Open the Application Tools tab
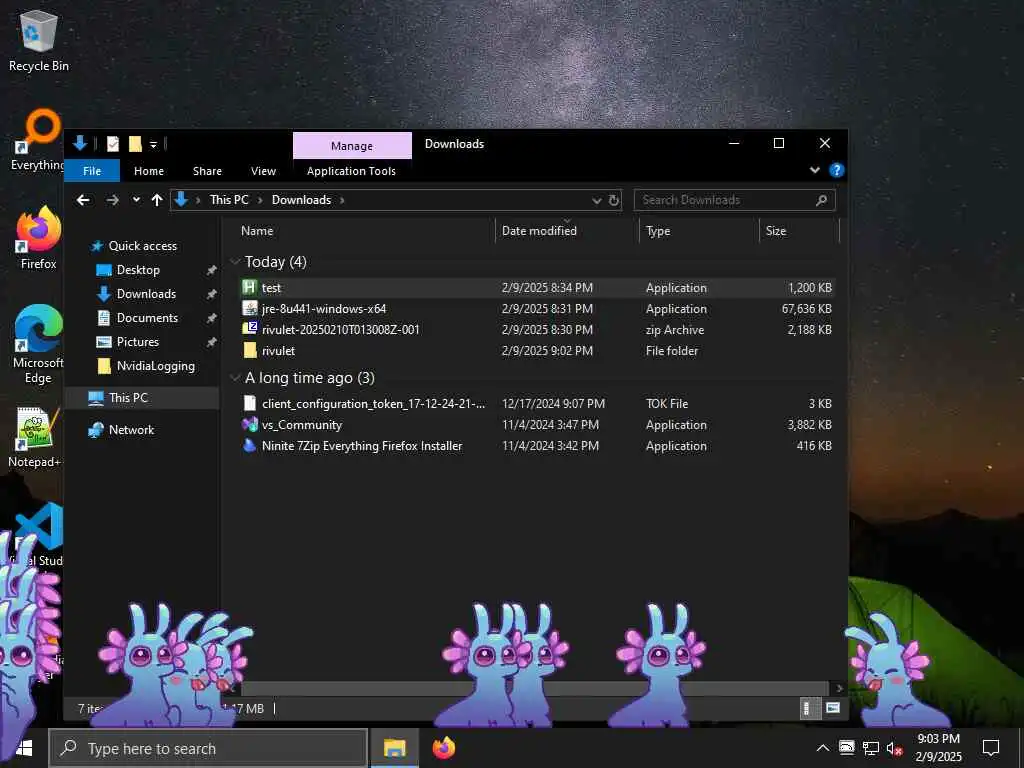 pyautogui.click(x=351, y=170)
